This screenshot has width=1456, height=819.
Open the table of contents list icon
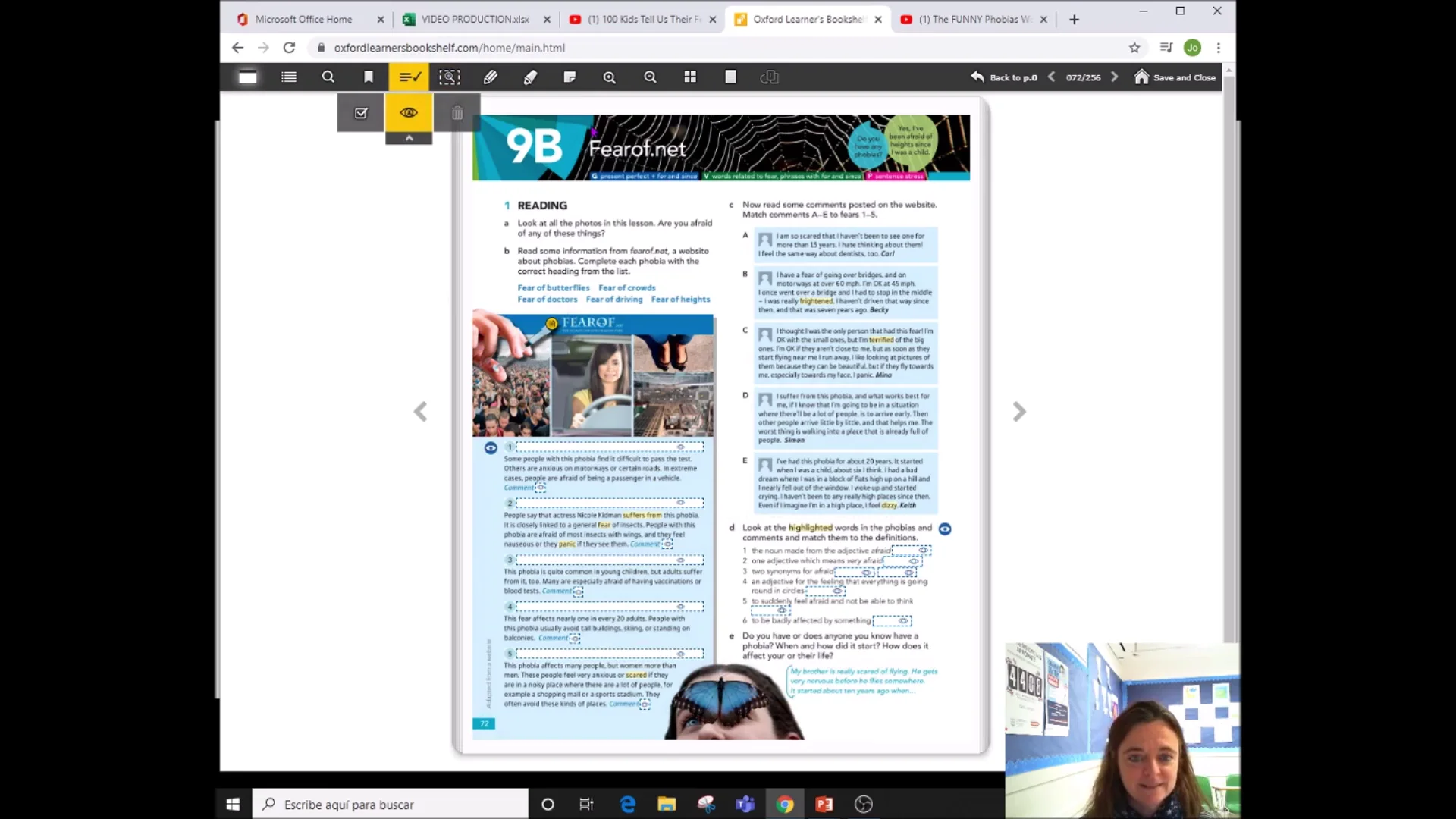coord(288,77)
